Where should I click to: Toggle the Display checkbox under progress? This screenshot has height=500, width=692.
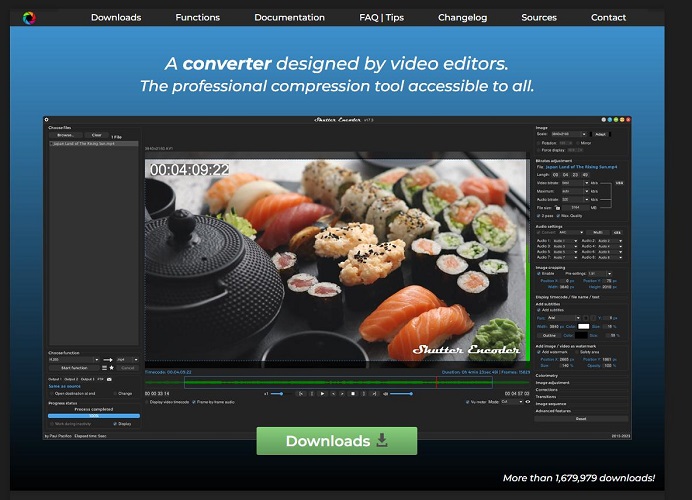tap(115, 424)
